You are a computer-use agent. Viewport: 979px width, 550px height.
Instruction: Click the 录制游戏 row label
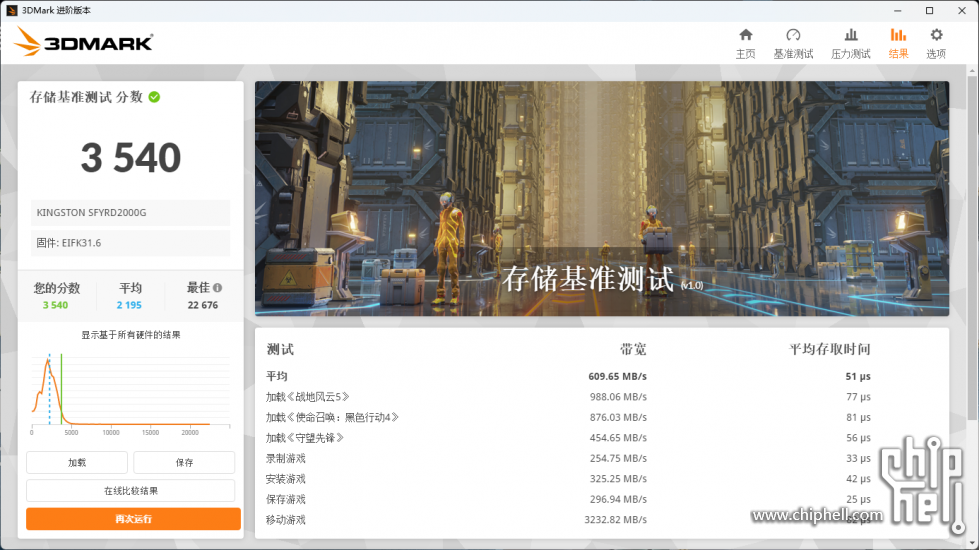coord(286,458)
